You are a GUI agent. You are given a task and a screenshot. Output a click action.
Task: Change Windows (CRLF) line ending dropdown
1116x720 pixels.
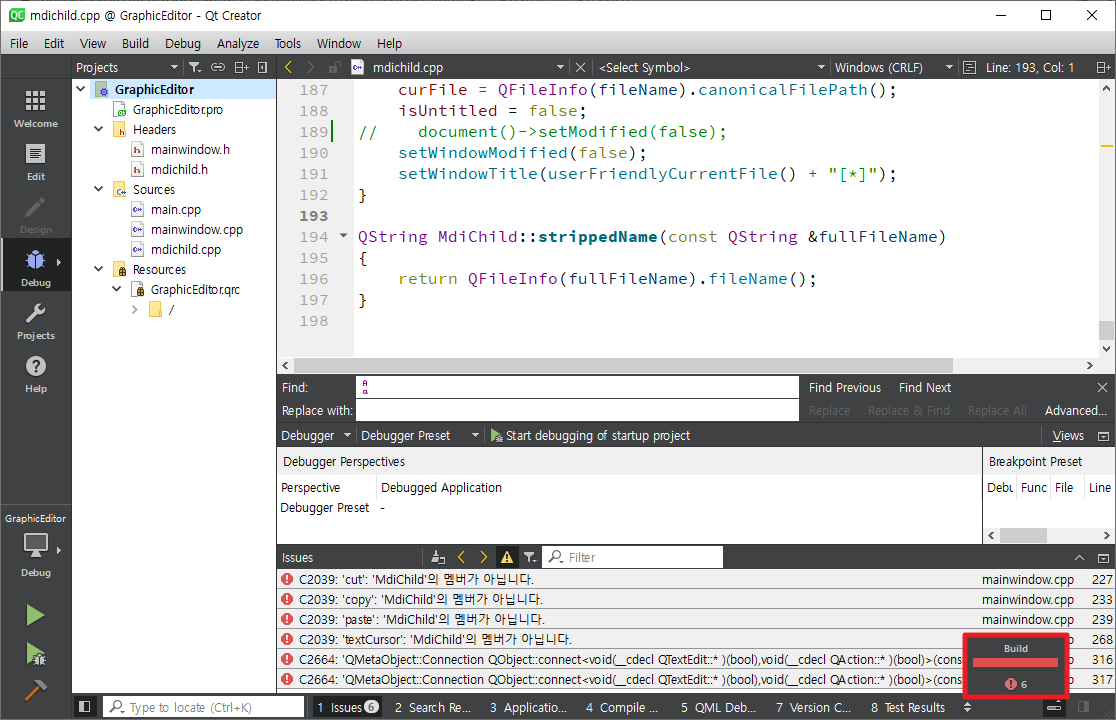coord(893,68)
